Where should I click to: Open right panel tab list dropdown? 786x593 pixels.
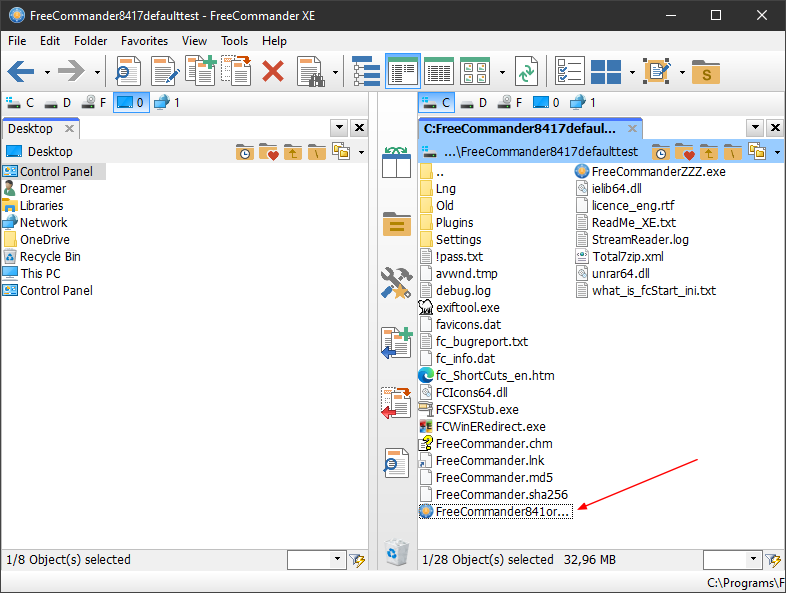coord(755,128)
